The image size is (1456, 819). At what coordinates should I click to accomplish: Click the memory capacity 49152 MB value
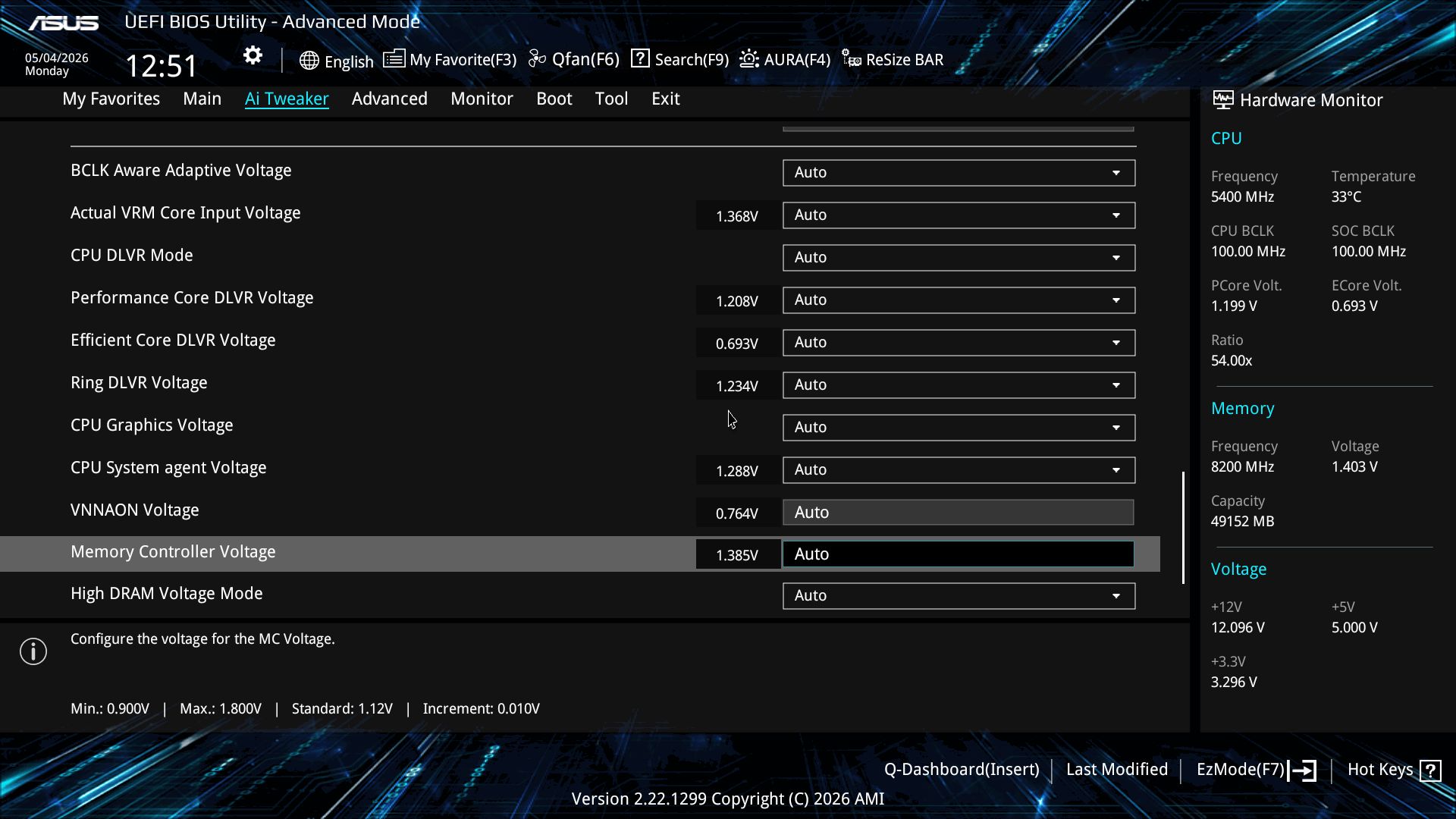(x=1242, y=522)
